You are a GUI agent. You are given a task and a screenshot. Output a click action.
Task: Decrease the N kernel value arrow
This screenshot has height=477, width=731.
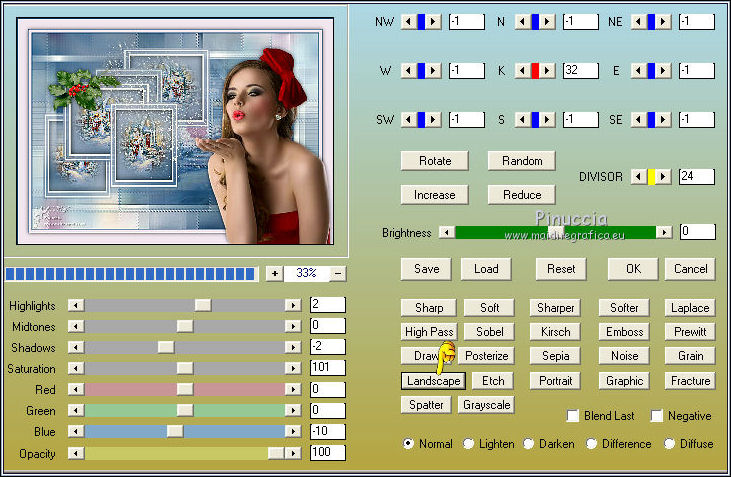tap(523, 21)
